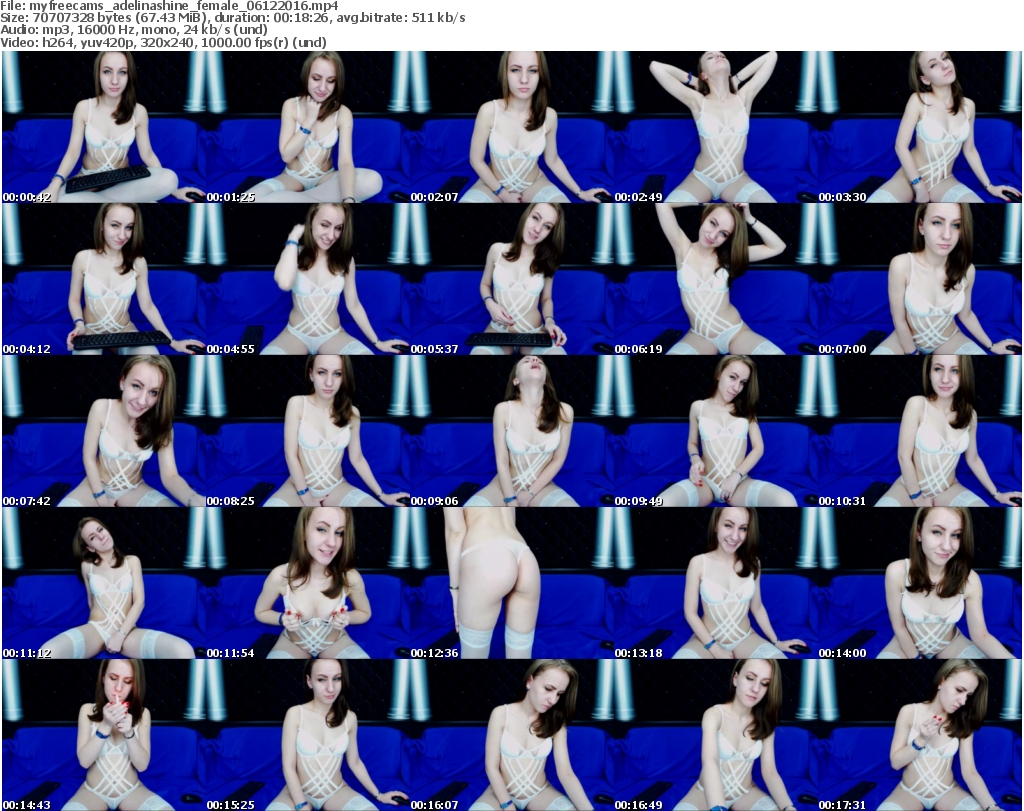This screenshot has height=811, width=1024.
Task: Click the 00:16:07 thumbnail
Action: tap(511, 735)
